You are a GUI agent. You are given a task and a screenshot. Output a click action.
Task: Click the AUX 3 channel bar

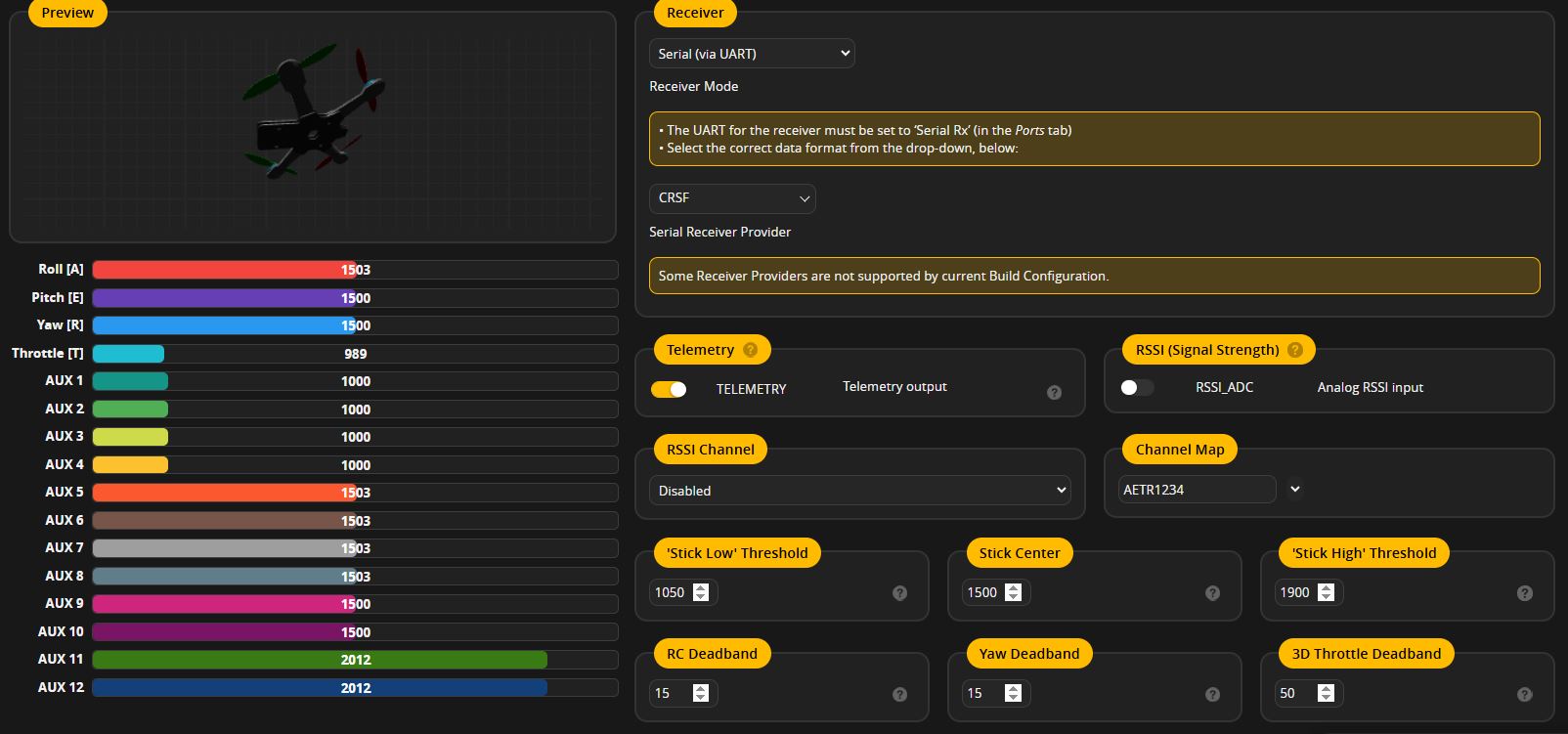click(355, 437)
